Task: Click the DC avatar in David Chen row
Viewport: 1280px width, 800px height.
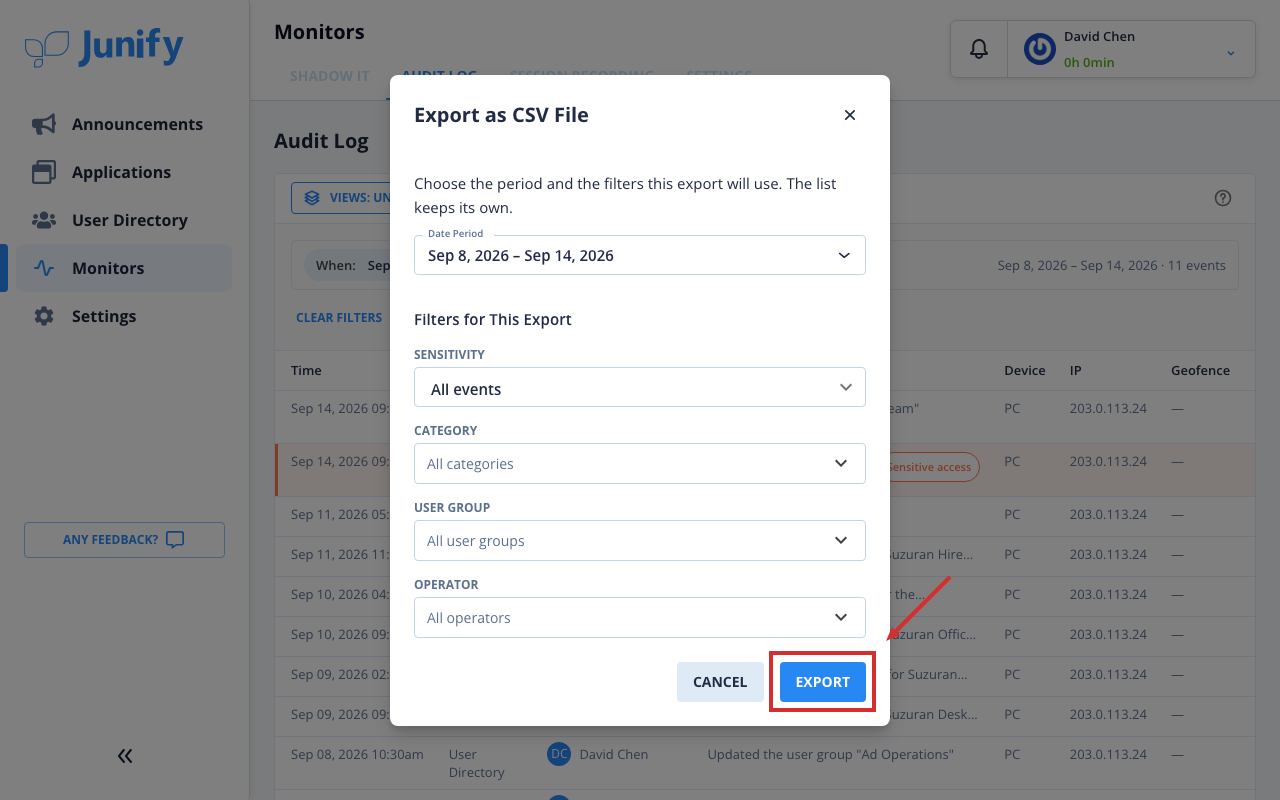Action: [x=559, y=754]
